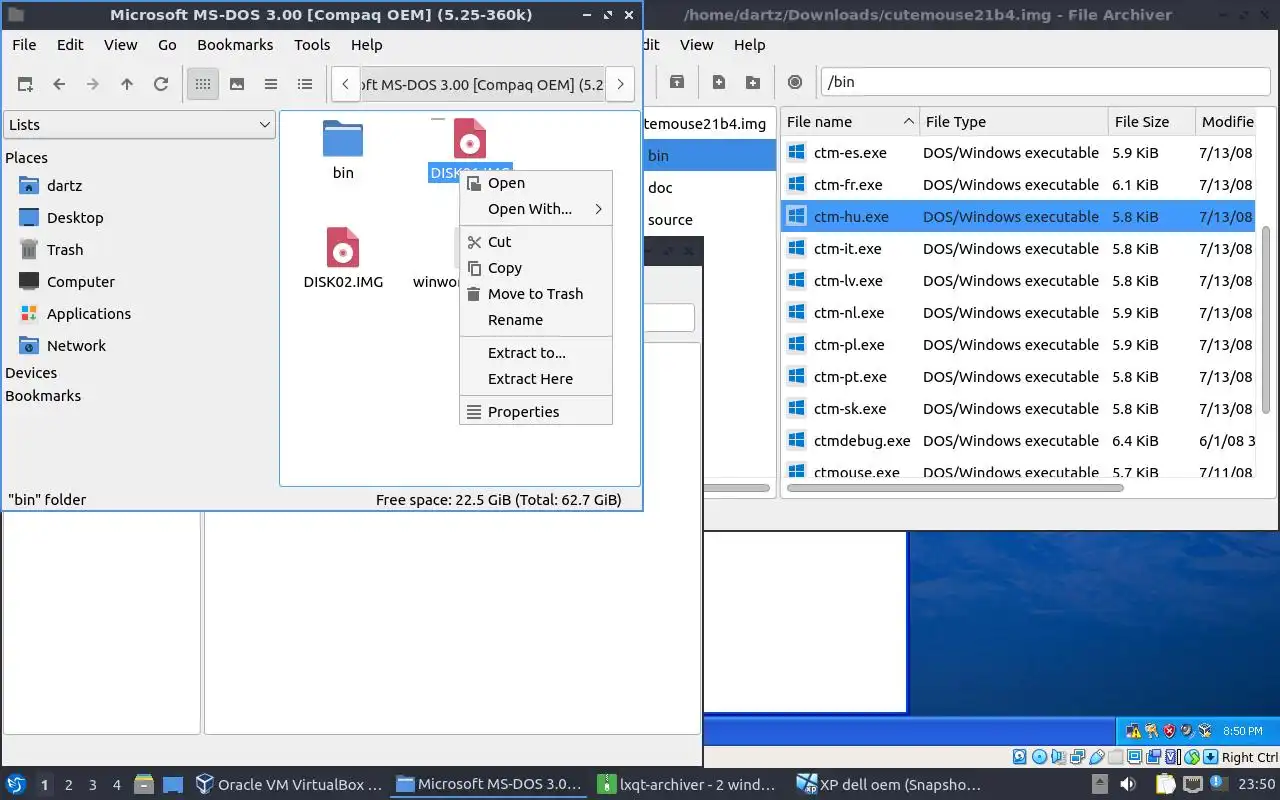
Task: Click the path bar folder button
Action: [x=483, y=84]
